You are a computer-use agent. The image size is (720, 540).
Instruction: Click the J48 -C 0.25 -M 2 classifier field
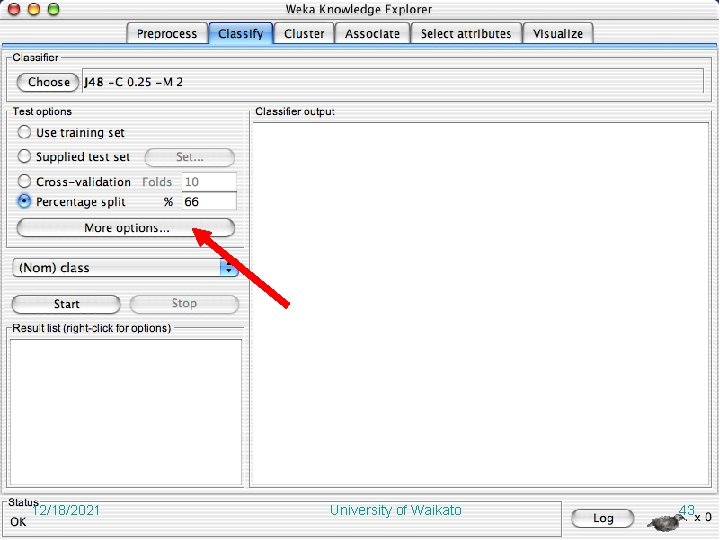coord(393,81)
